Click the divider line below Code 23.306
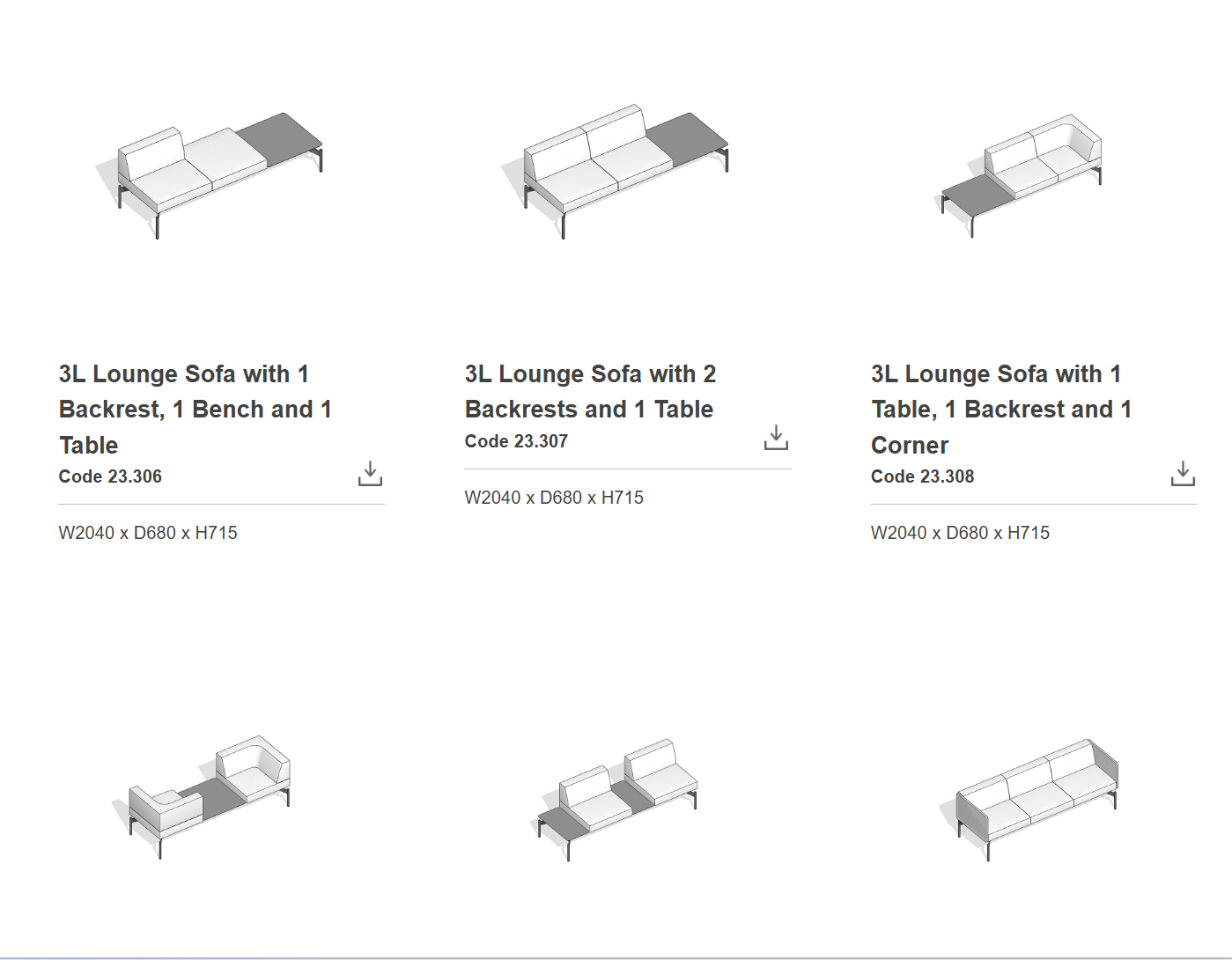1232x960 pixels. point(221,505)
